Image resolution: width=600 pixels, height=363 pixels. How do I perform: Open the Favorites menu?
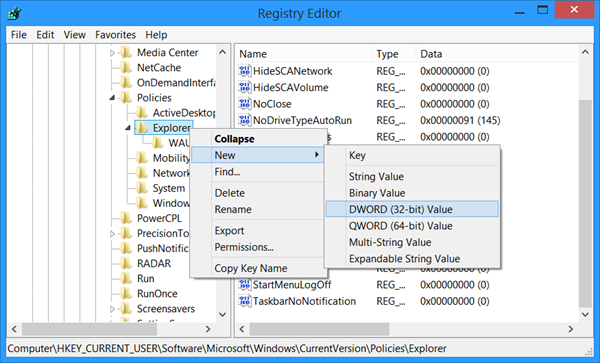click(x=116, y=35)
